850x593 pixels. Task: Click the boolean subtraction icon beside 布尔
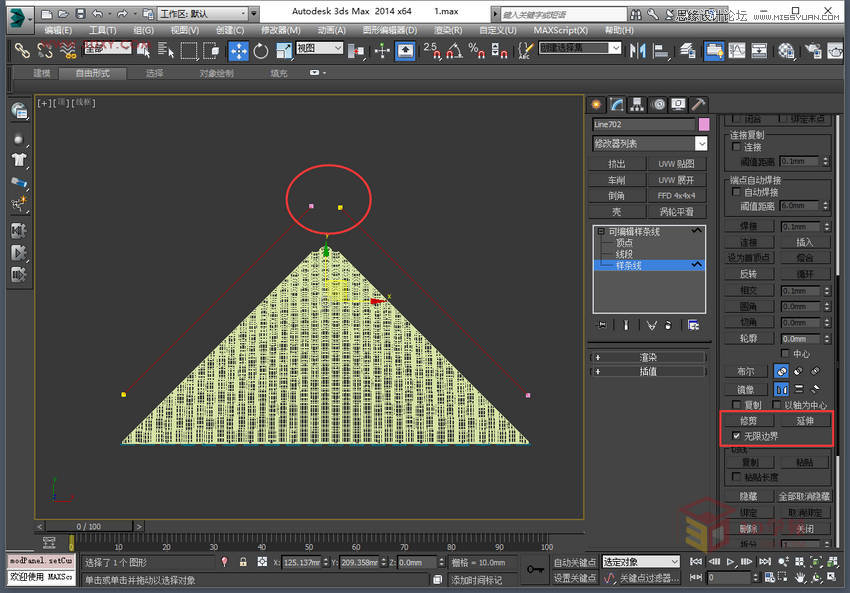pos(797,371)
